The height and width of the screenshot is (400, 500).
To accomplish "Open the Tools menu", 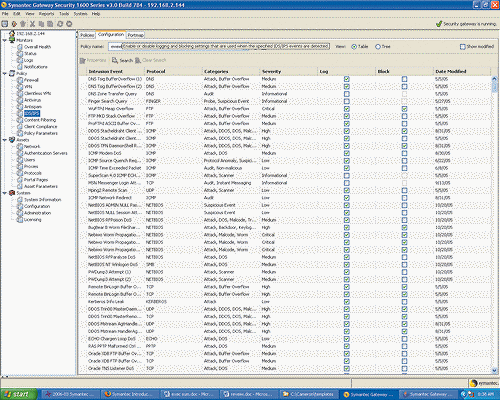I will 64,14.
